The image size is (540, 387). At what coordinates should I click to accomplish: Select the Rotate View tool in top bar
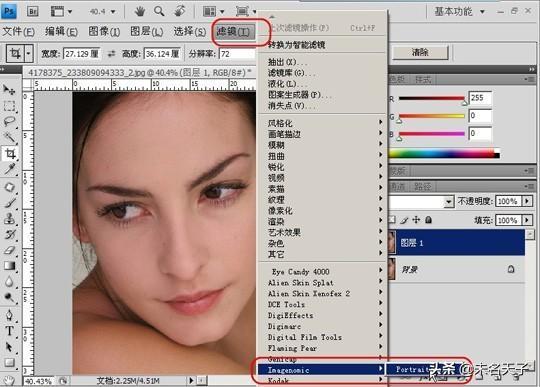[x=179, y=11]
